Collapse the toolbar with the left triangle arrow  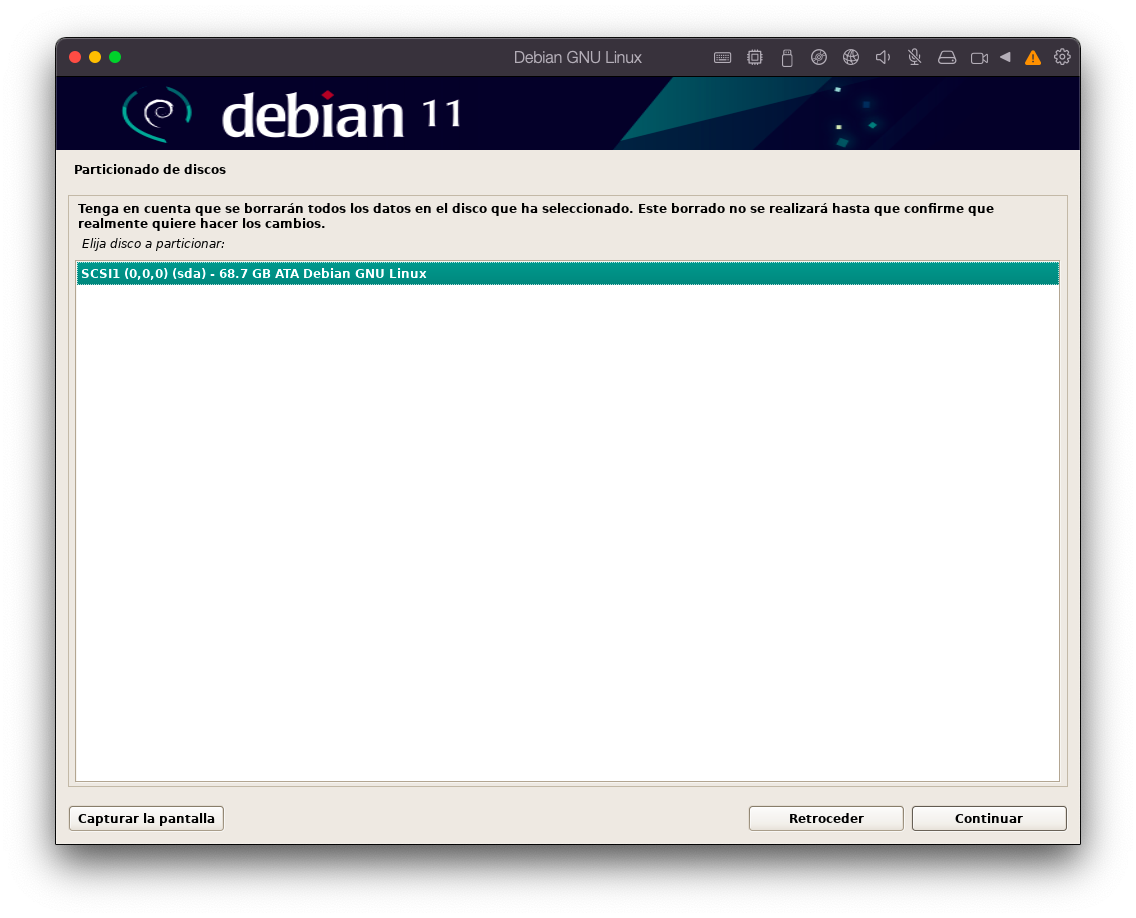pos(1005,57)
